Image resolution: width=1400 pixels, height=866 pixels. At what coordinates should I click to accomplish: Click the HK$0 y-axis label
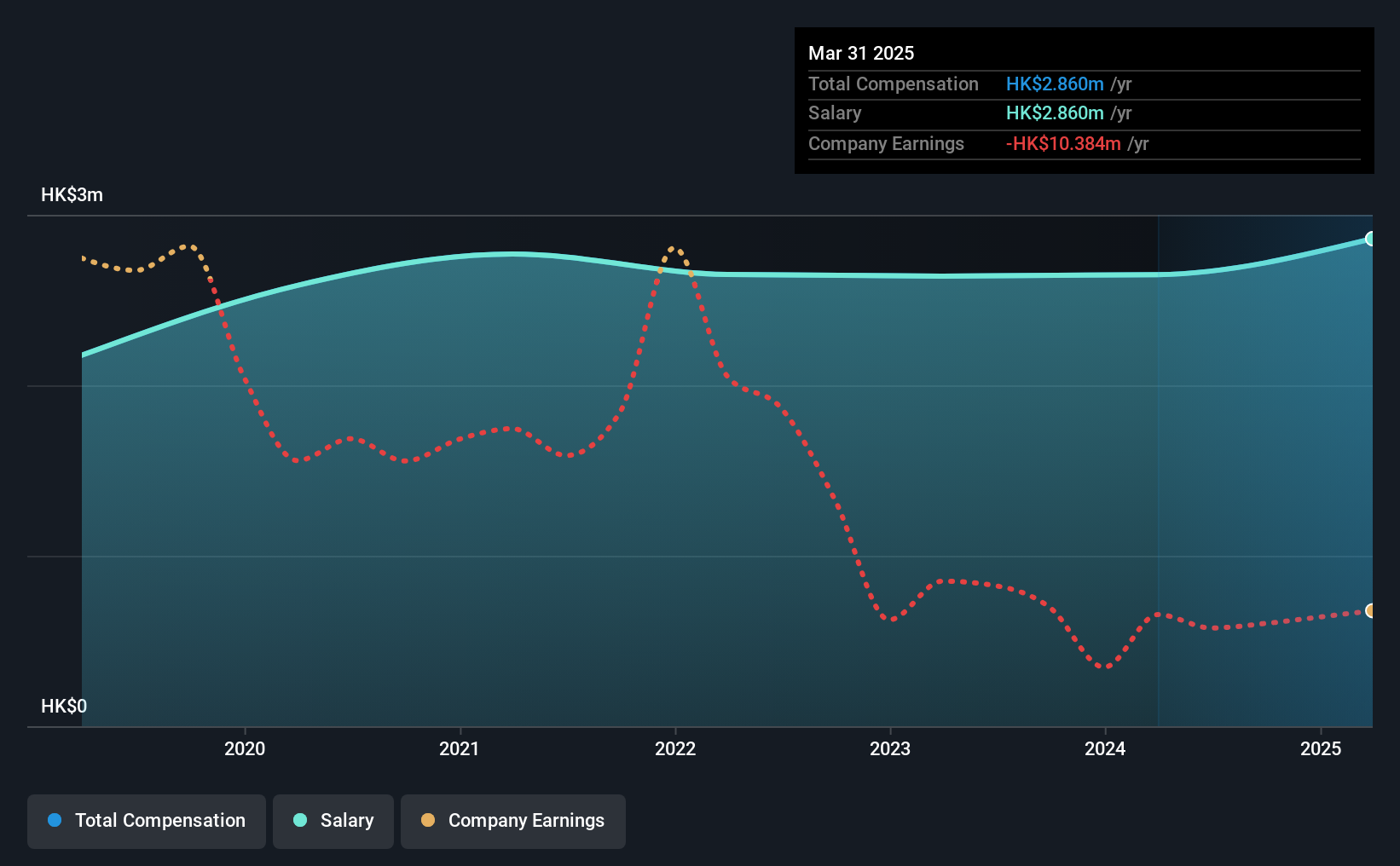(64, 706)
